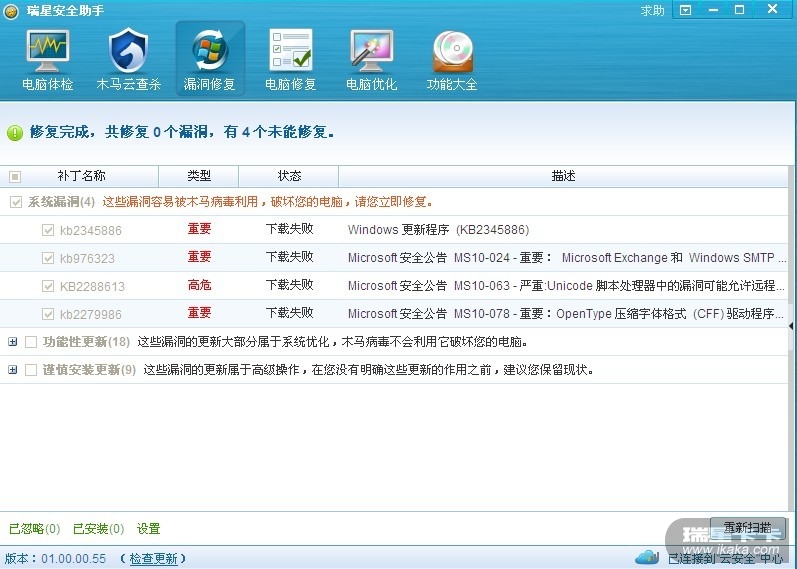Click the 补丁名称 column header

[81, 176]
